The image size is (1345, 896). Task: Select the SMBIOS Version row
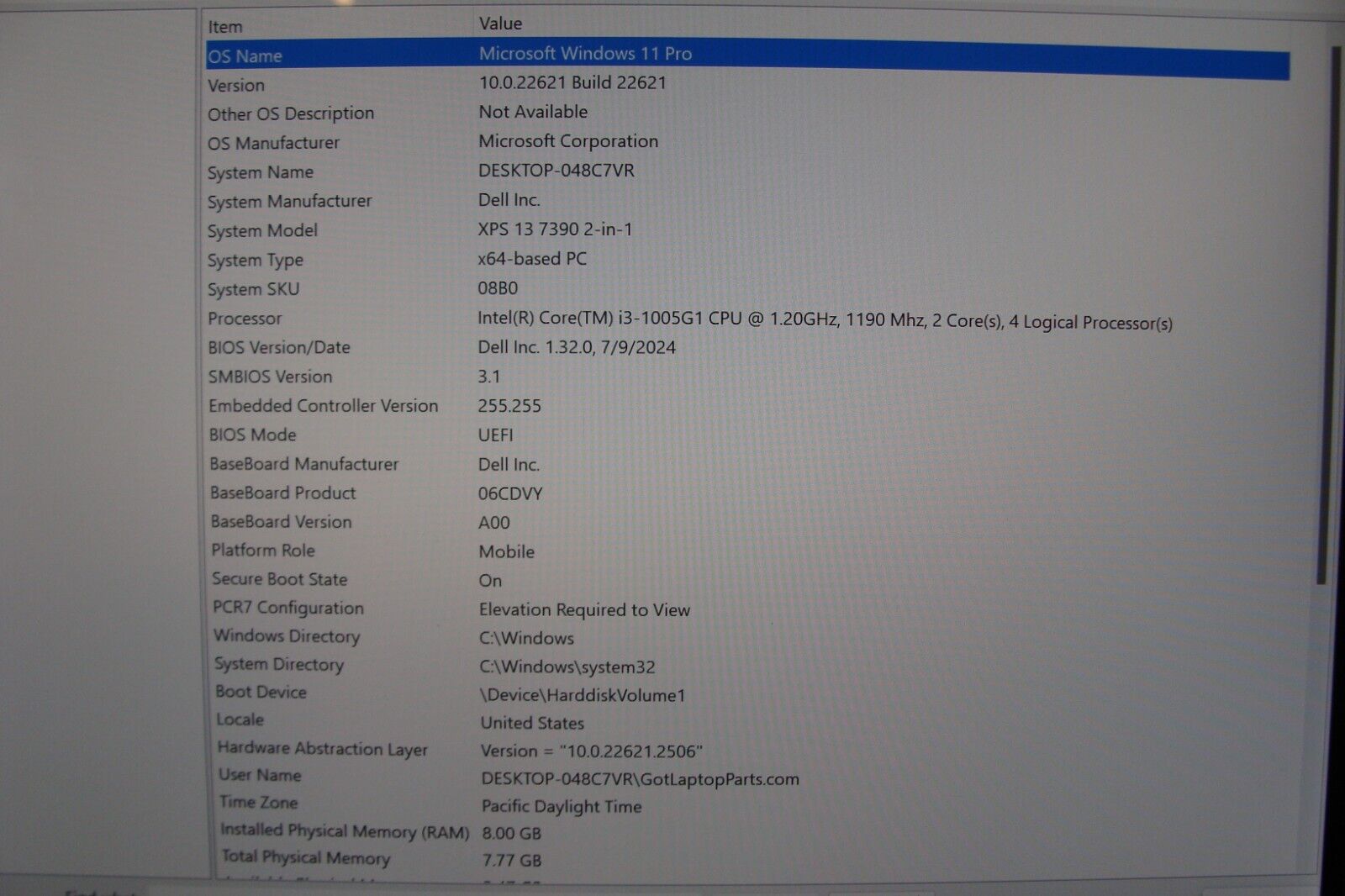click(x=271, y=377)
